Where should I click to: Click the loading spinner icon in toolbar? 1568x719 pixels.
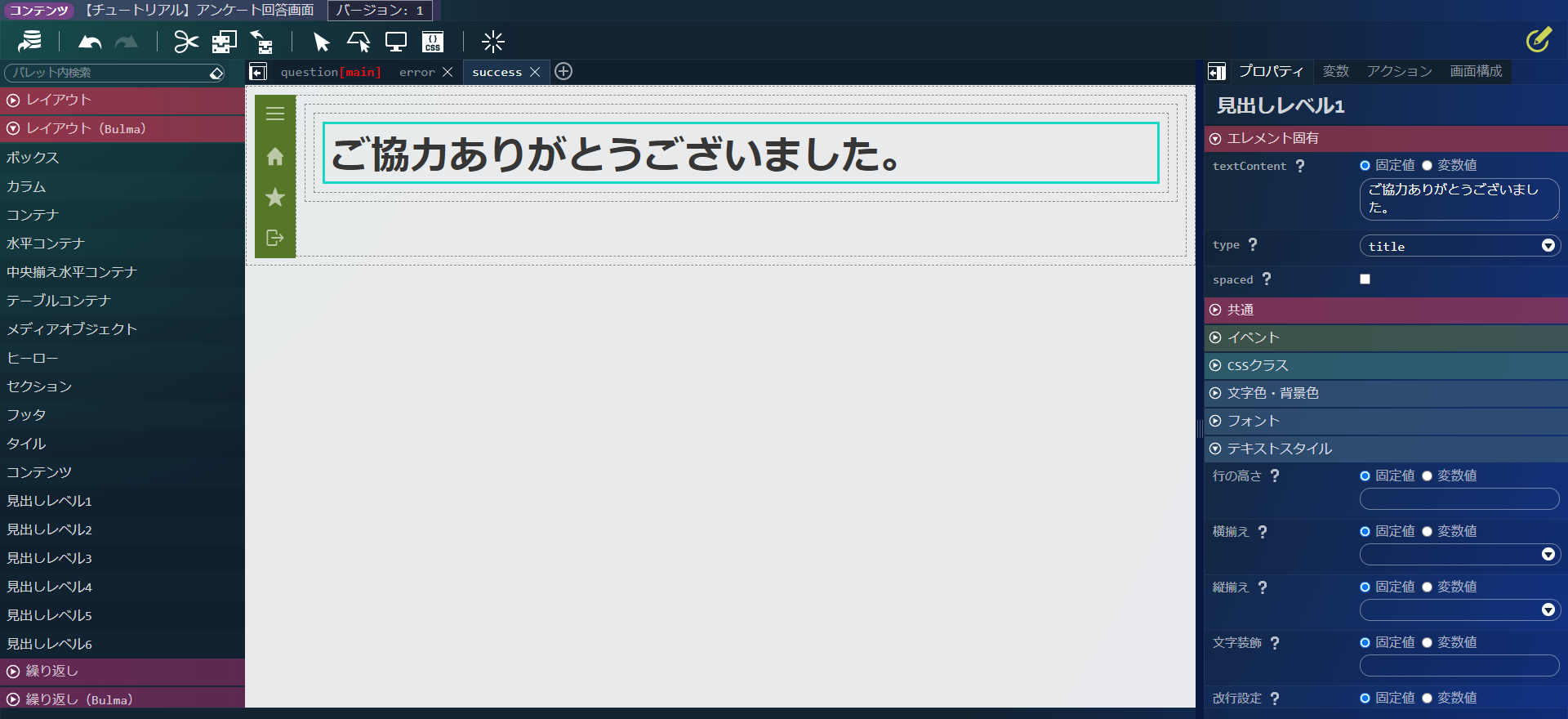(x=493, y=42)
